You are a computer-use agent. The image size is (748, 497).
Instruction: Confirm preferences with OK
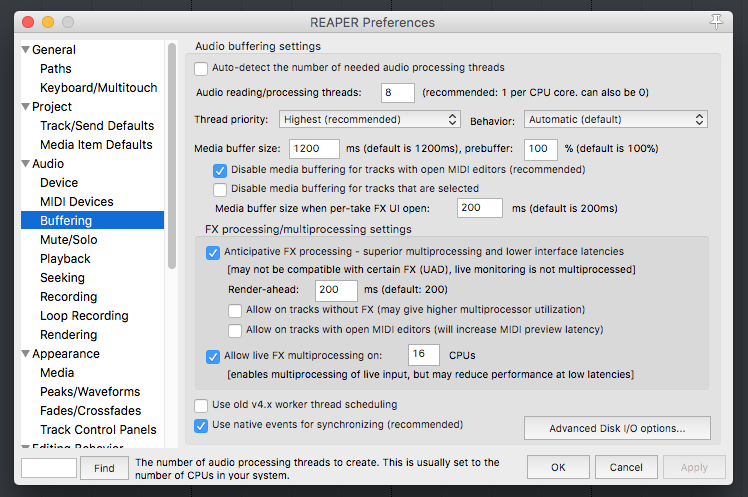[x=558, y=467]
